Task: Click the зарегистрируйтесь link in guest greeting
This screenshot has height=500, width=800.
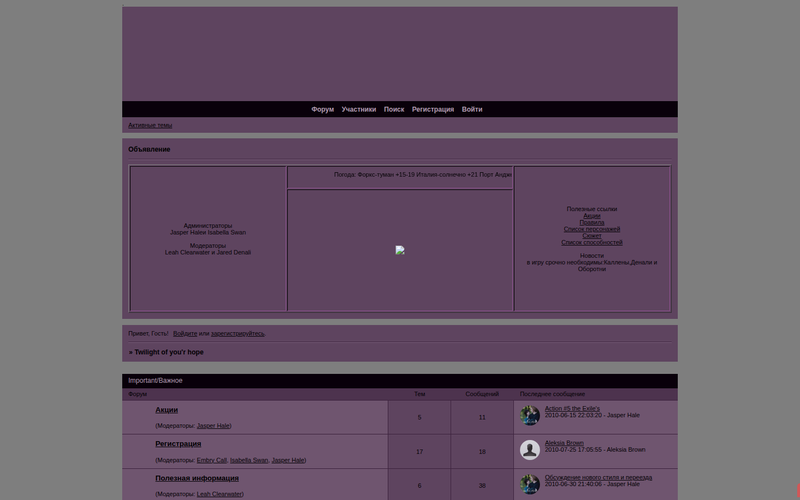Action: coord(238,333)
